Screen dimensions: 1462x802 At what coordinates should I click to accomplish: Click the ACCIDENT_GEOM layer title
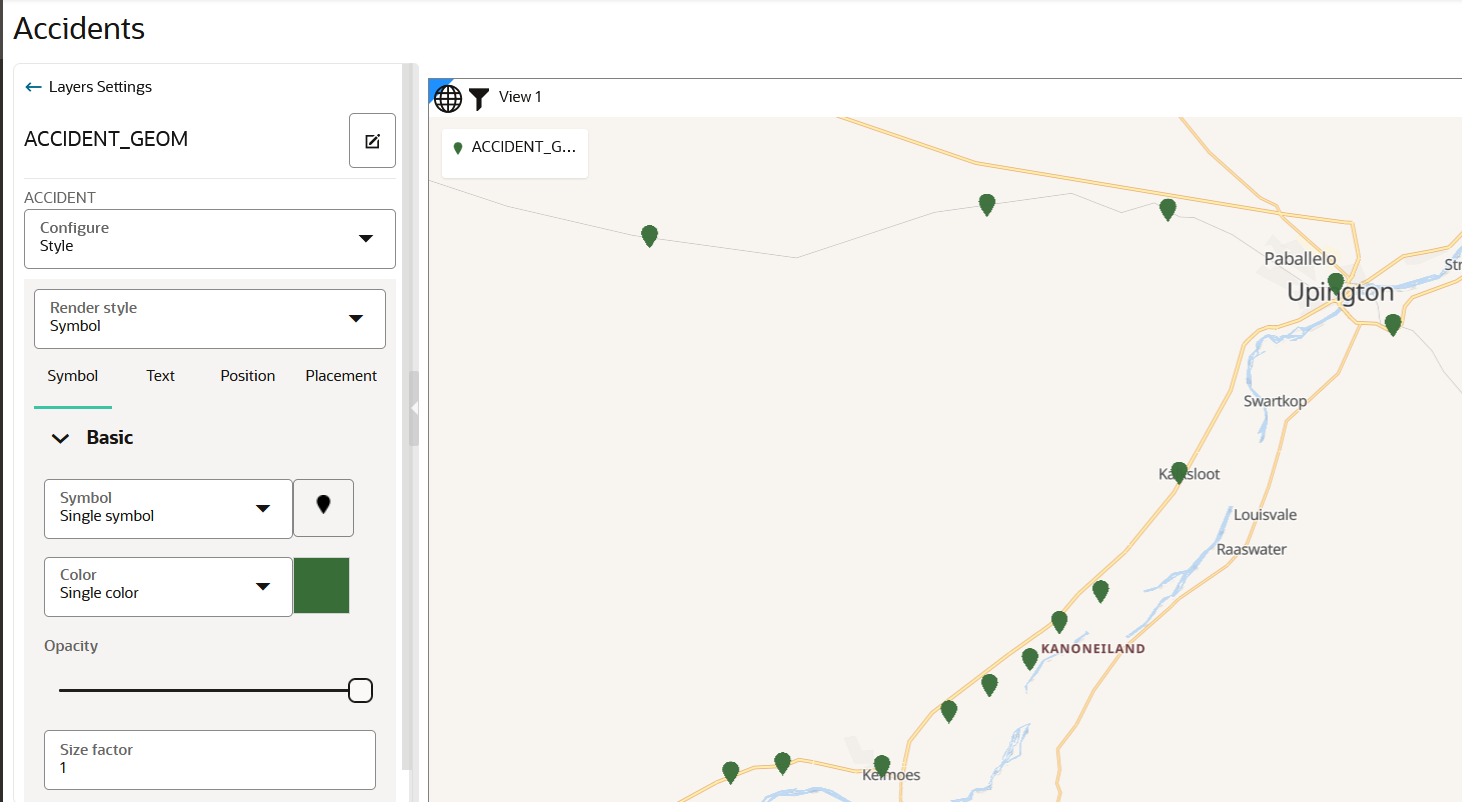click(106, 139)
